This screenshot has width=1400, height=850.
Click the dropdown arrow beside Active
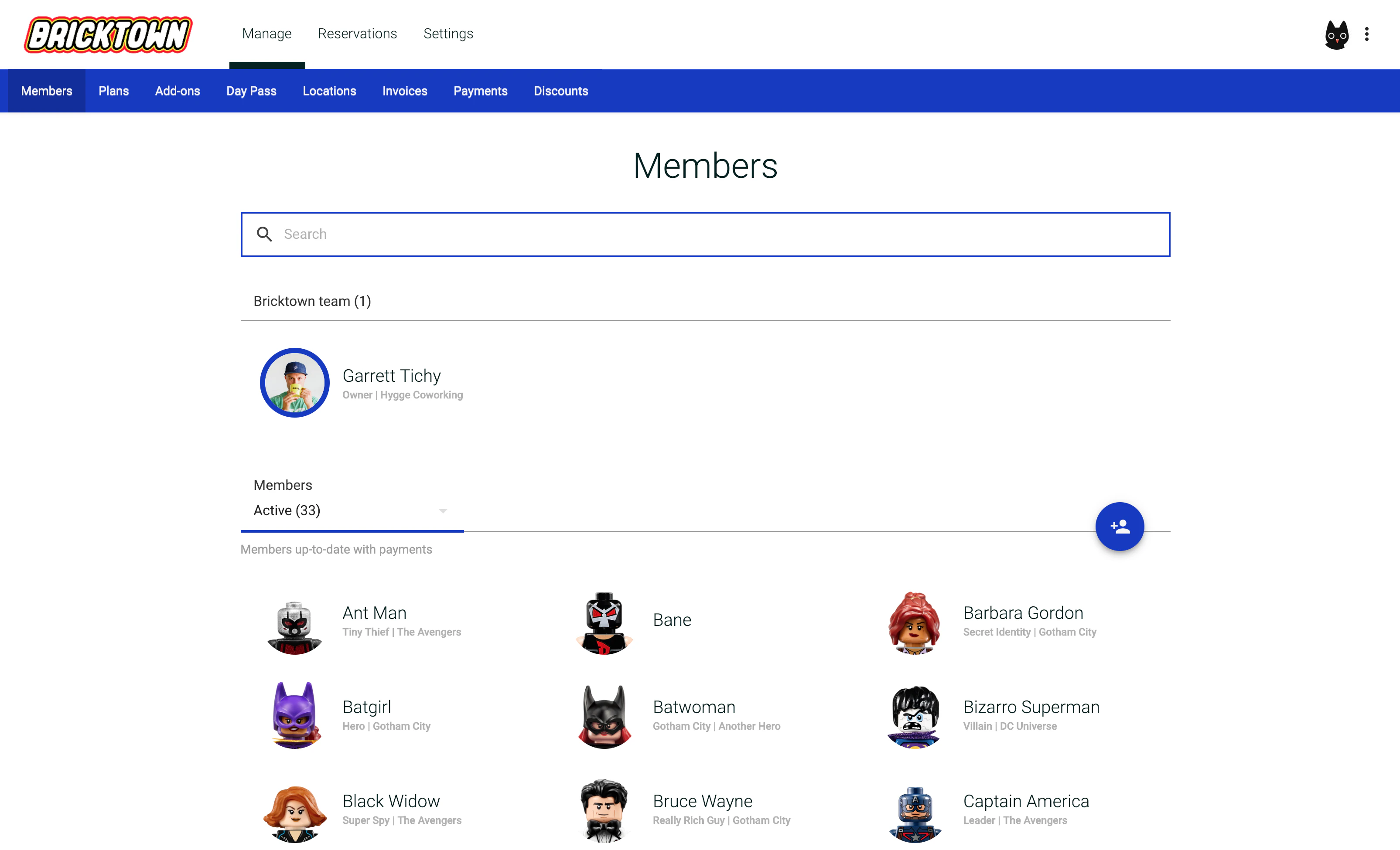pyautogui.click(x=443, y=511)
